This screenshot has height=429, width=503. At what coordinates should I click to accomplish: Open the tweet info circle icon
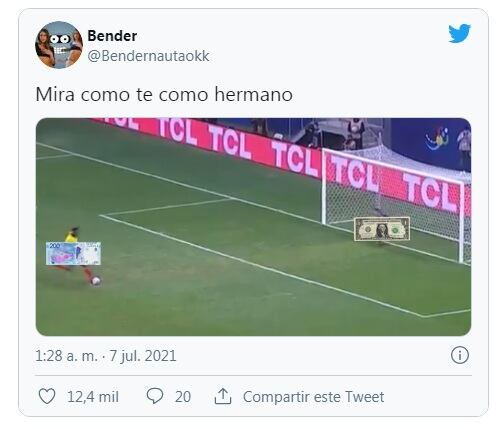pyautogui.click(x=460, y=355)
